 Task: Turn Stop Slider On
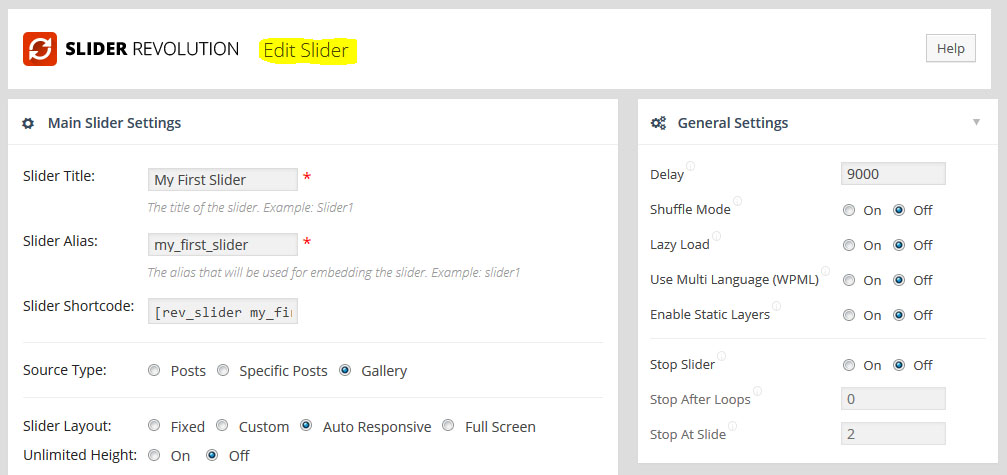[x=849, y=366]
